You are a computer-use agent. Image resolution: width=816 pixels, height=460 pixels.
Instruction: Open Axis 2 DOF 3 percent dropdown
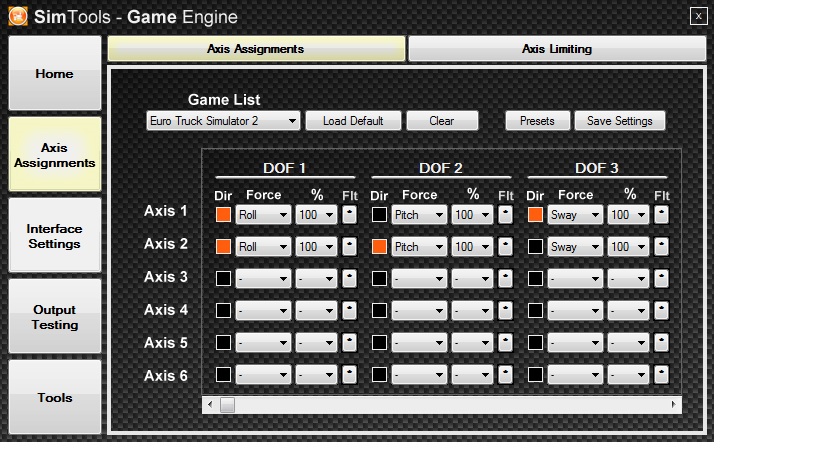point(628,246)
